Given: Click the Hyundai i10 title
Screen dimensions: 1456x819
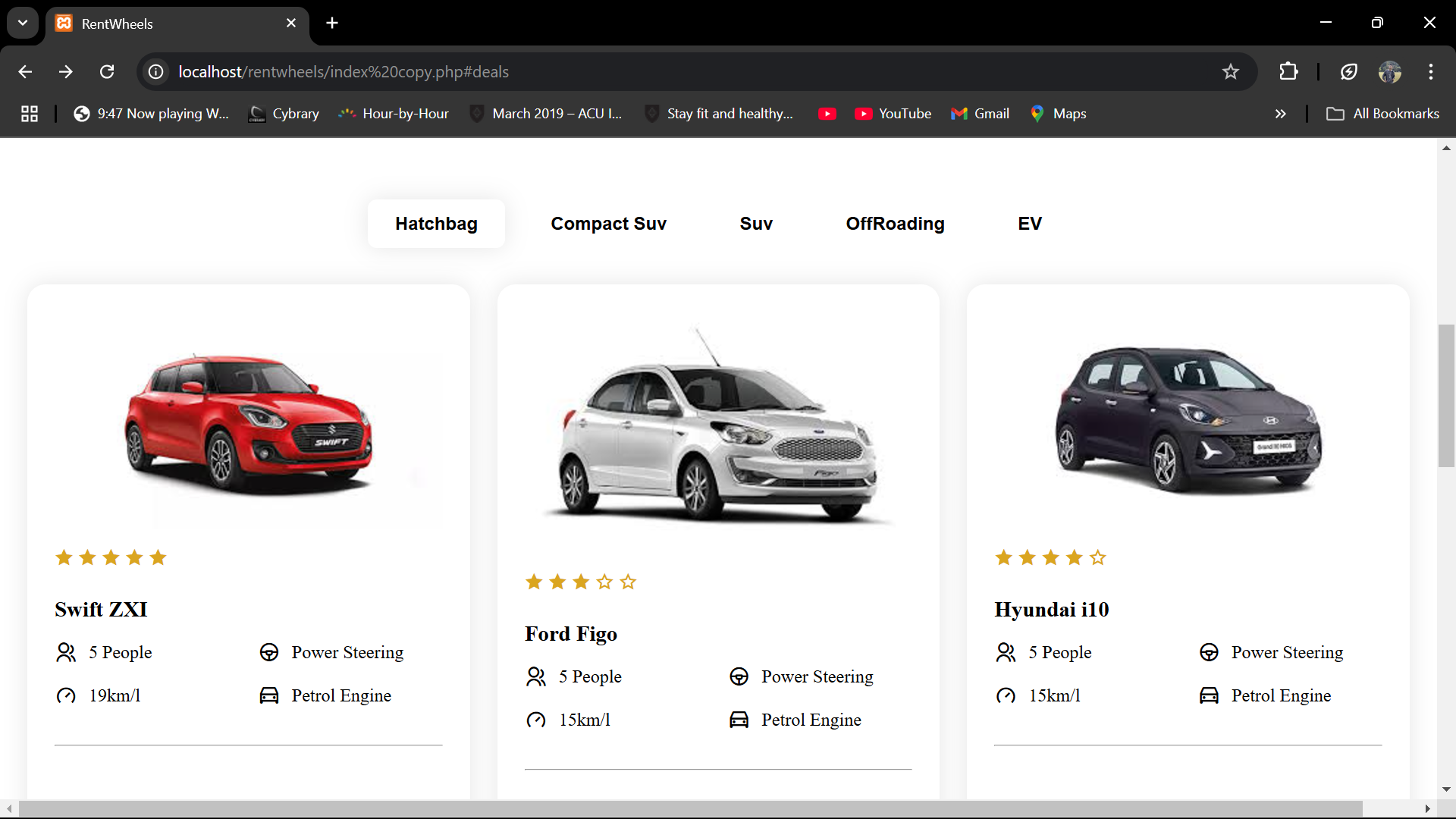Looking at the screenshot, I should 1051,609.
